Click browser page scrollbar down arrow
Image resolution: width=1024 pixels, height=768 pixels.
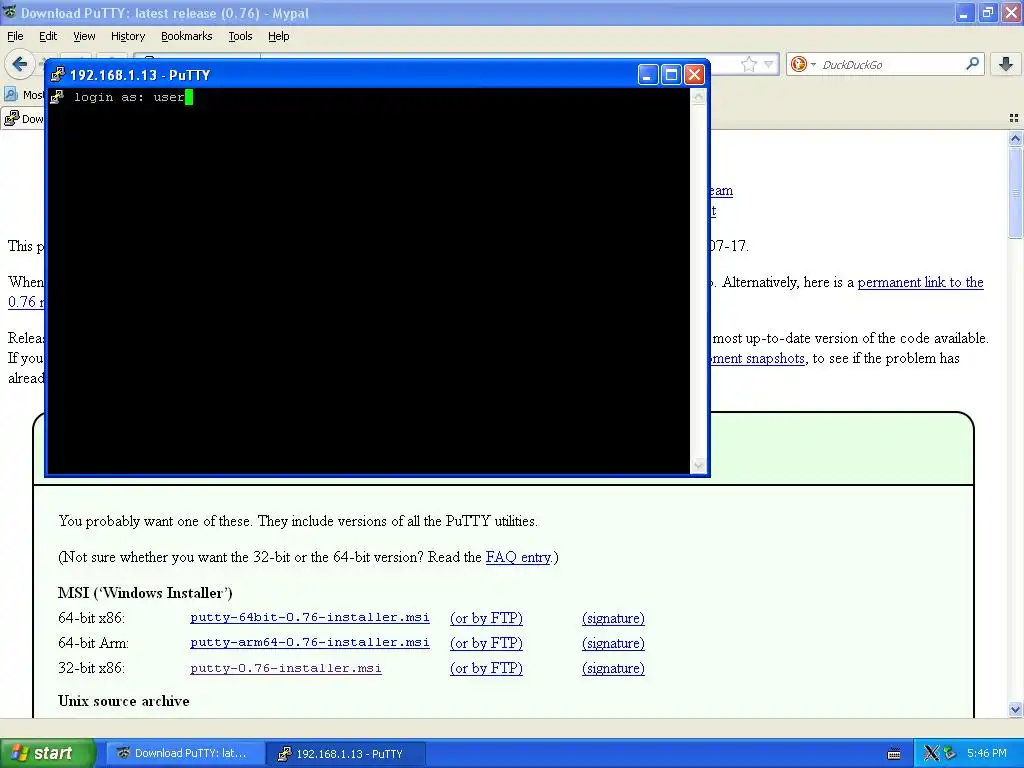click(x=1015, y=709)
